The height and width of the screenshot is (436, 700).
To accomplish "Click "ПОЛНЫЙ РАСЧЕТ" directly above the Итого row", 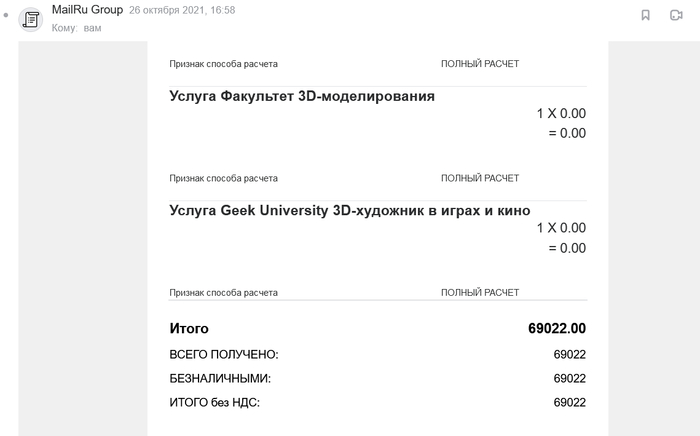I will (x=480, y=293).
